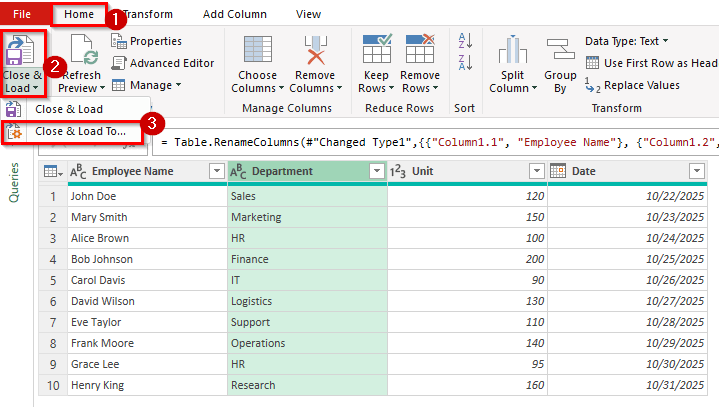The image size is (719, 407).
Task: Click Use First Row as Headers icon
Action: pyautogui.click(x=592, y=63)
